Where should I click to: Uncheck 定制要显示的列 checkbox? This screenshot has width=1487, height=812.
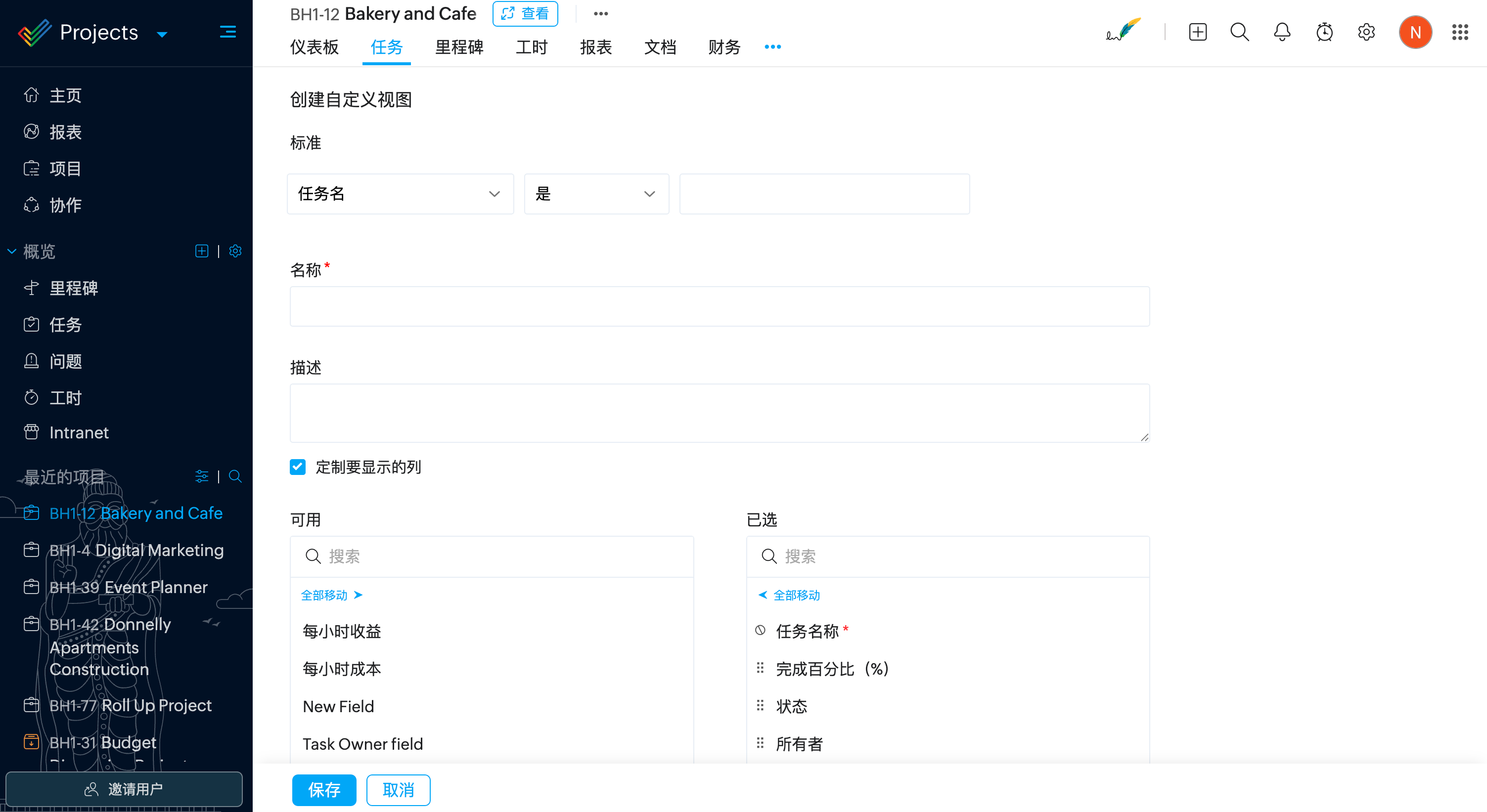pos(298,467)
